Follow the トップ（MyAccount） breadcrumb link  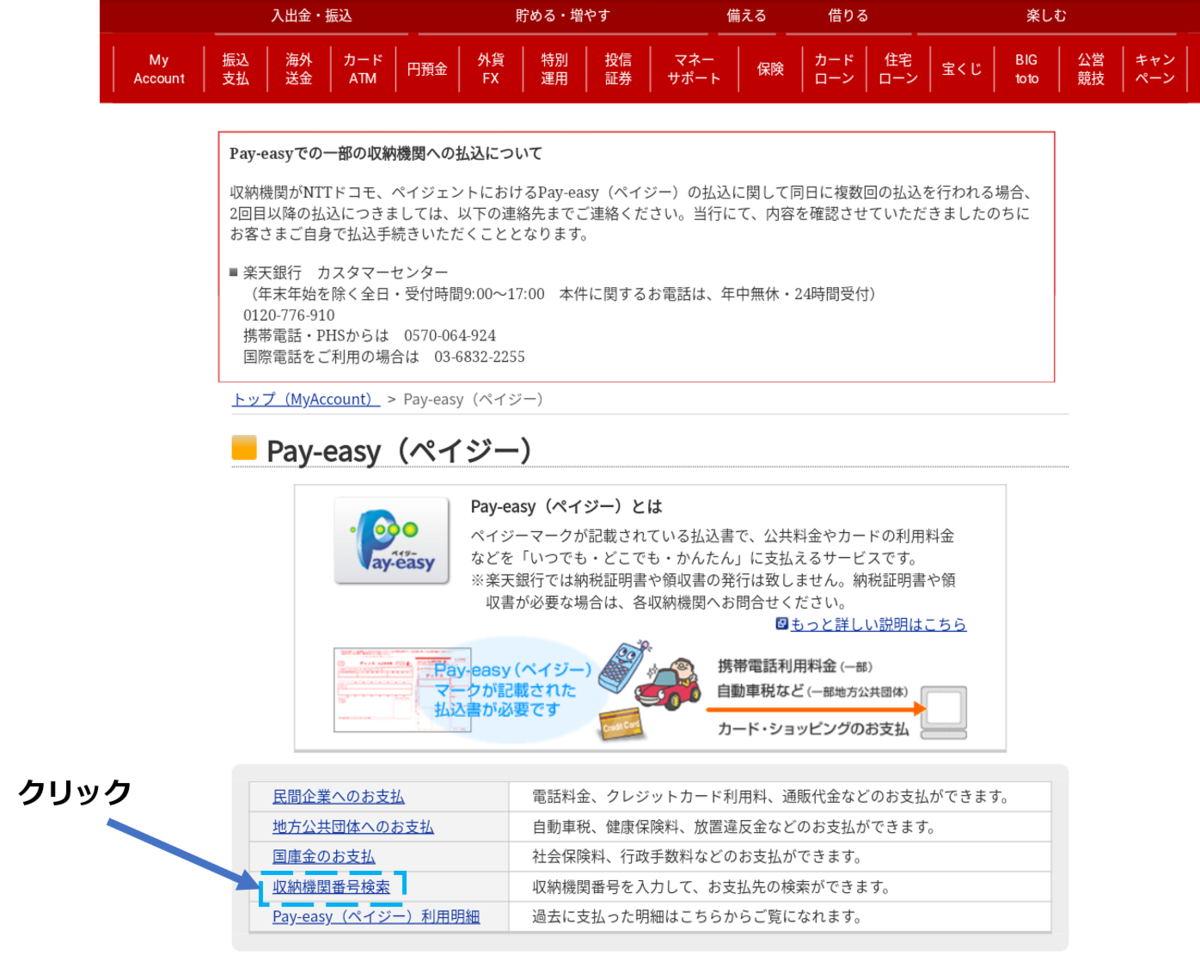coord(306,399)
